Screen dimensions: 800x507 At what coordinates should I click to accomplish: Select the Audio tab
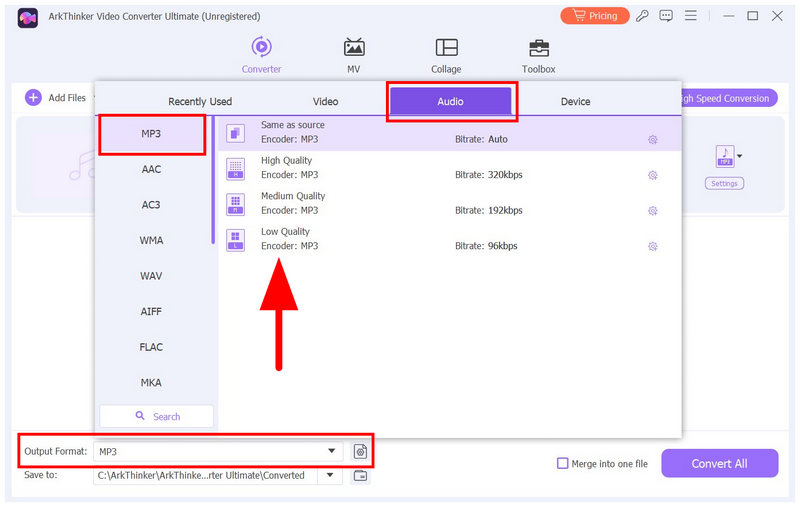(x=451, y=101)
